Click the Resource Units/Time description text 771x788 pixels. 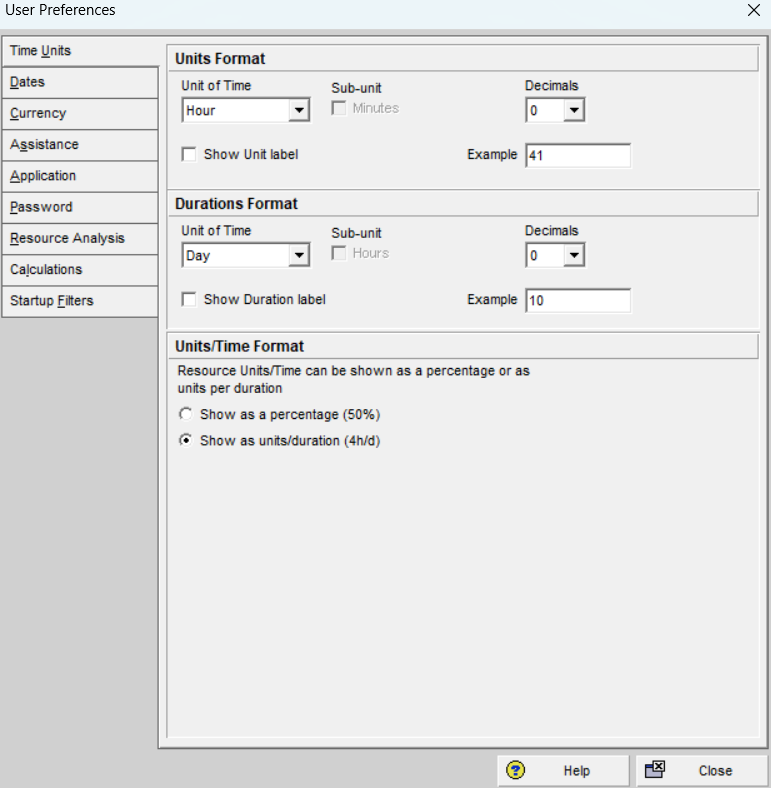pyautogui.click(x=353, y=379)
